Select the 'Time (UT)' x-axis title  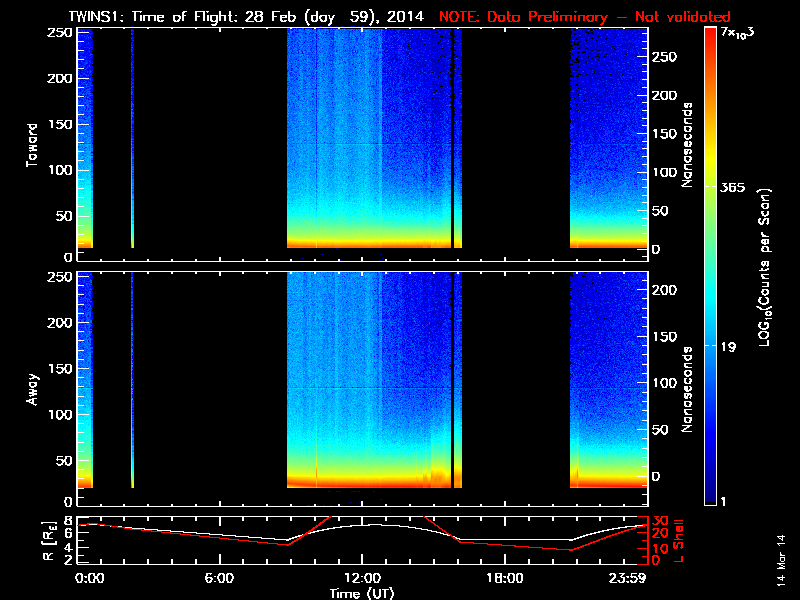pos(361,592)
